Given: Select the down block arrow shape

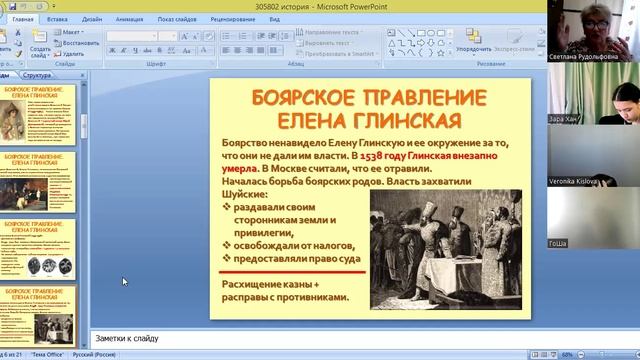Looking at the screenshot, I should pyautogui.click(x=431, y=43).
